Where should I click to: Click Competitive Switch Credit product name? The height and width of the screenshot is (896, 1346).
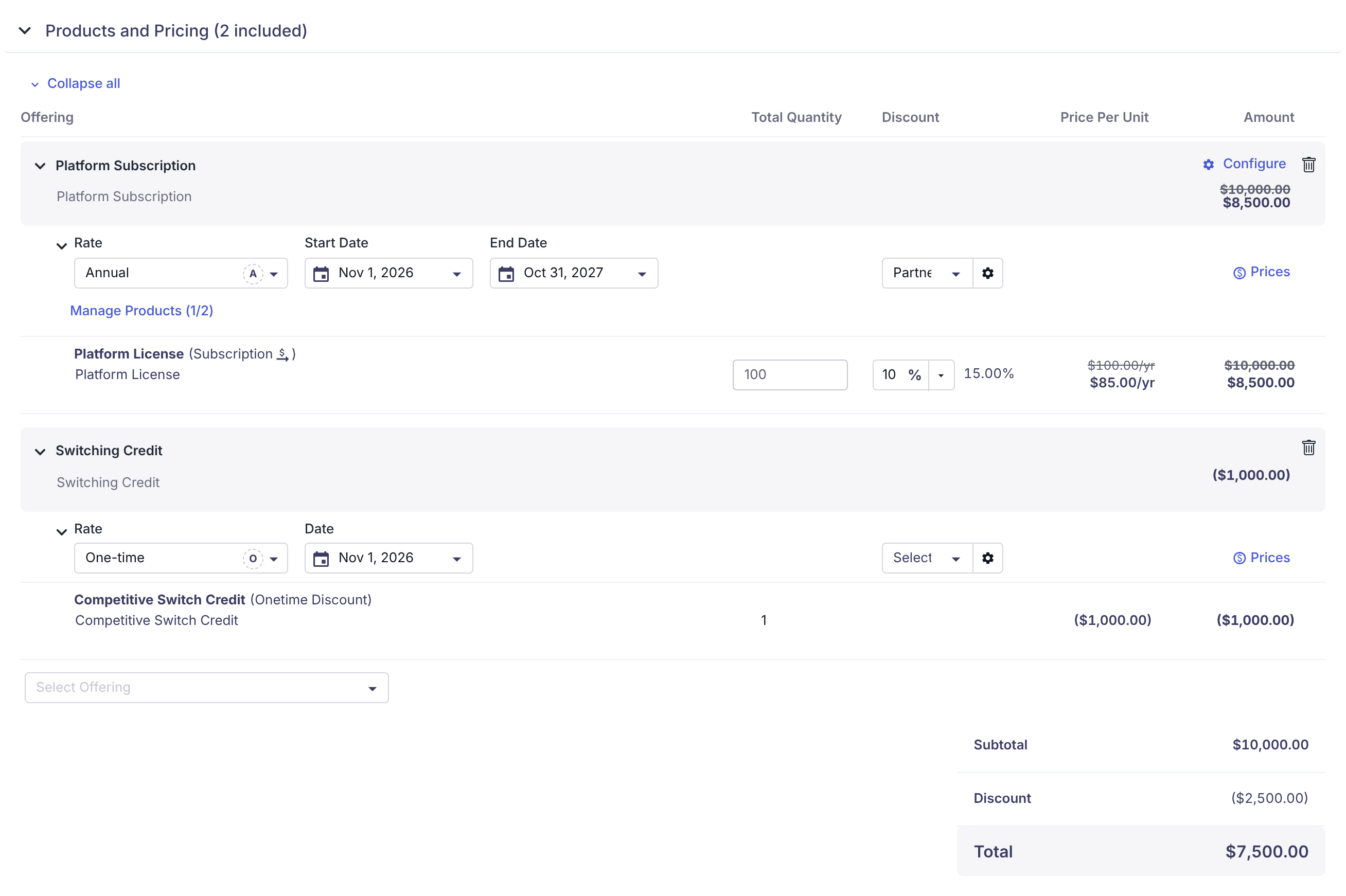[160, 600]
